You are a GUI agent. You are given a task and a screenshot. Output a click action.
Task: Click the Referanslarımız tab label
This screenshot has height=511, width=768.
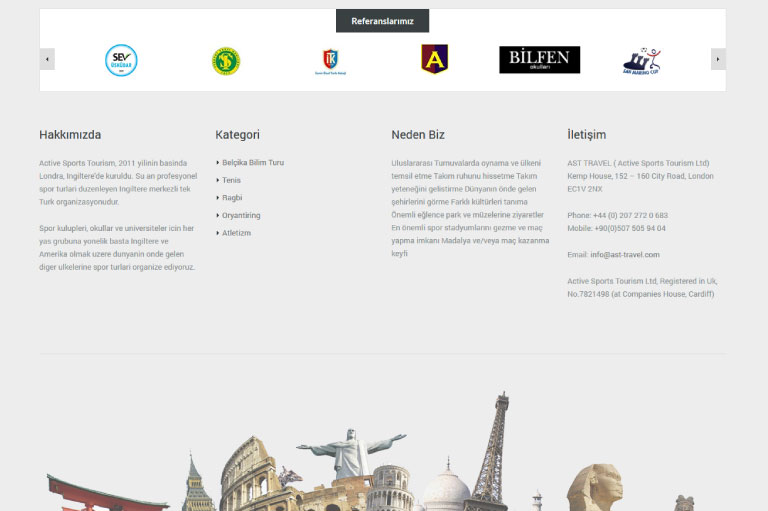pyautogui.click(x=382, y=21)
